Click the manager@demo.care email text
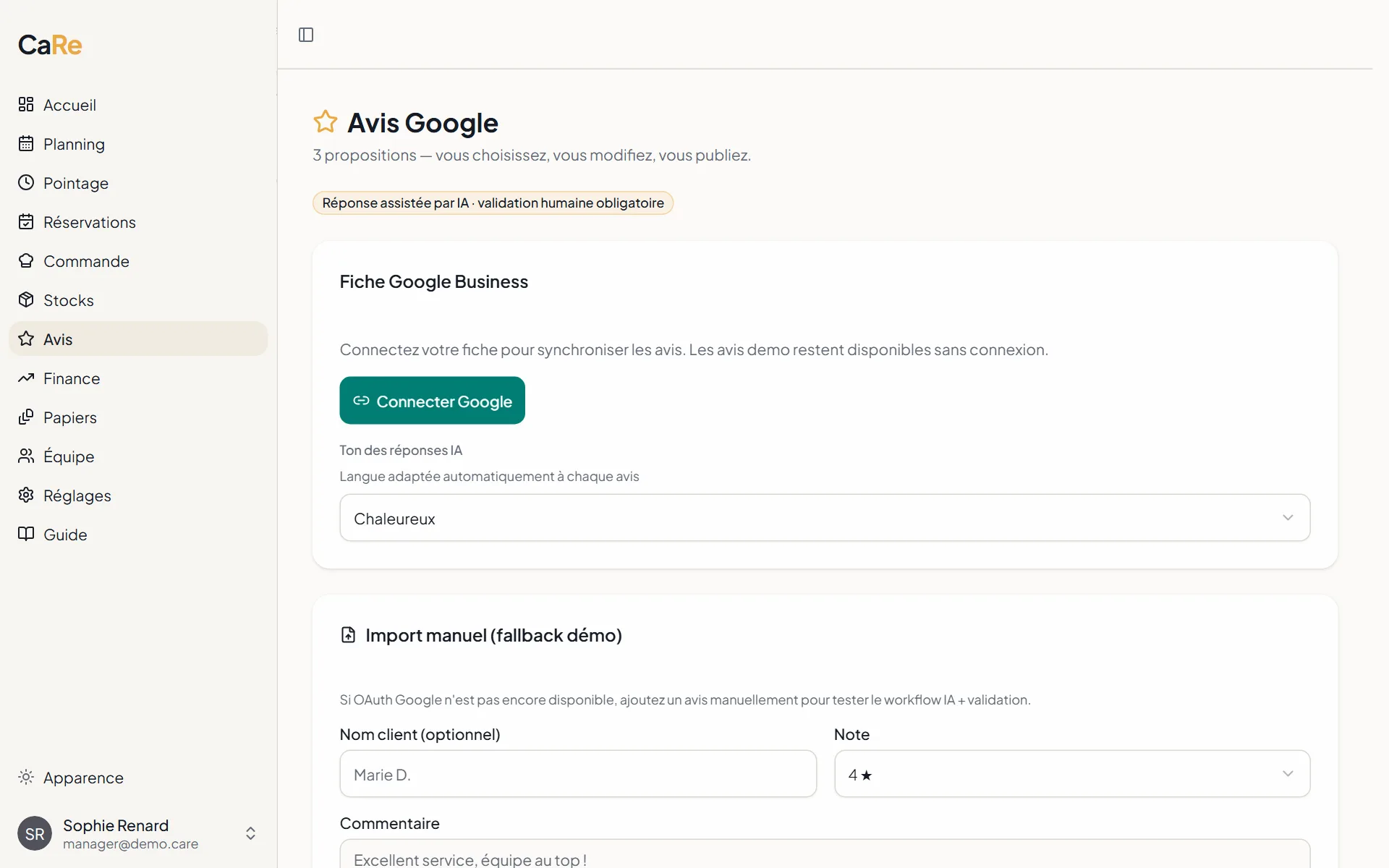This screenshot has height=868, width=1389. [130, 844]
